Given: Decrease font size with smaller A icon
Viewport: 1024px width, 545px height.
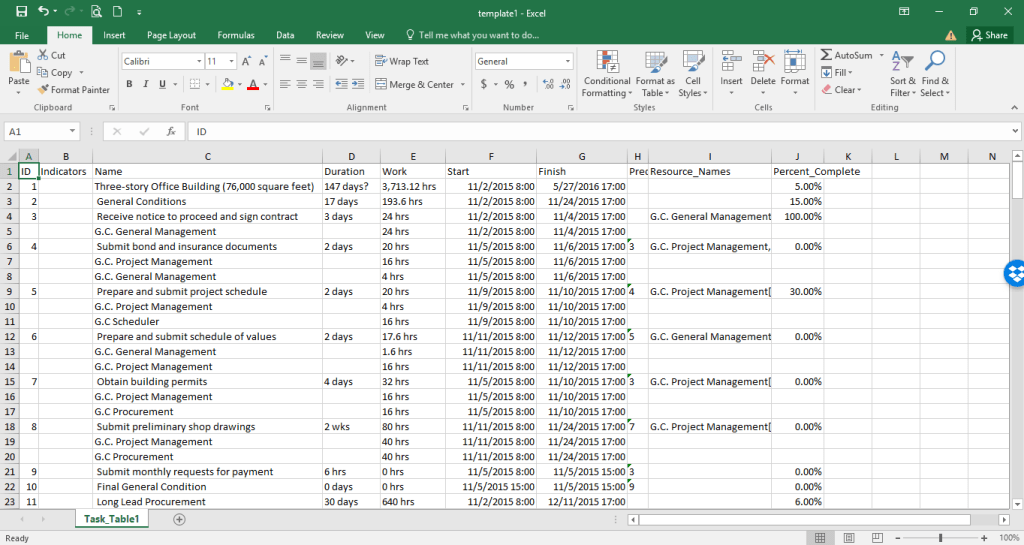Looking at the screenshot, I should (263, 61).
